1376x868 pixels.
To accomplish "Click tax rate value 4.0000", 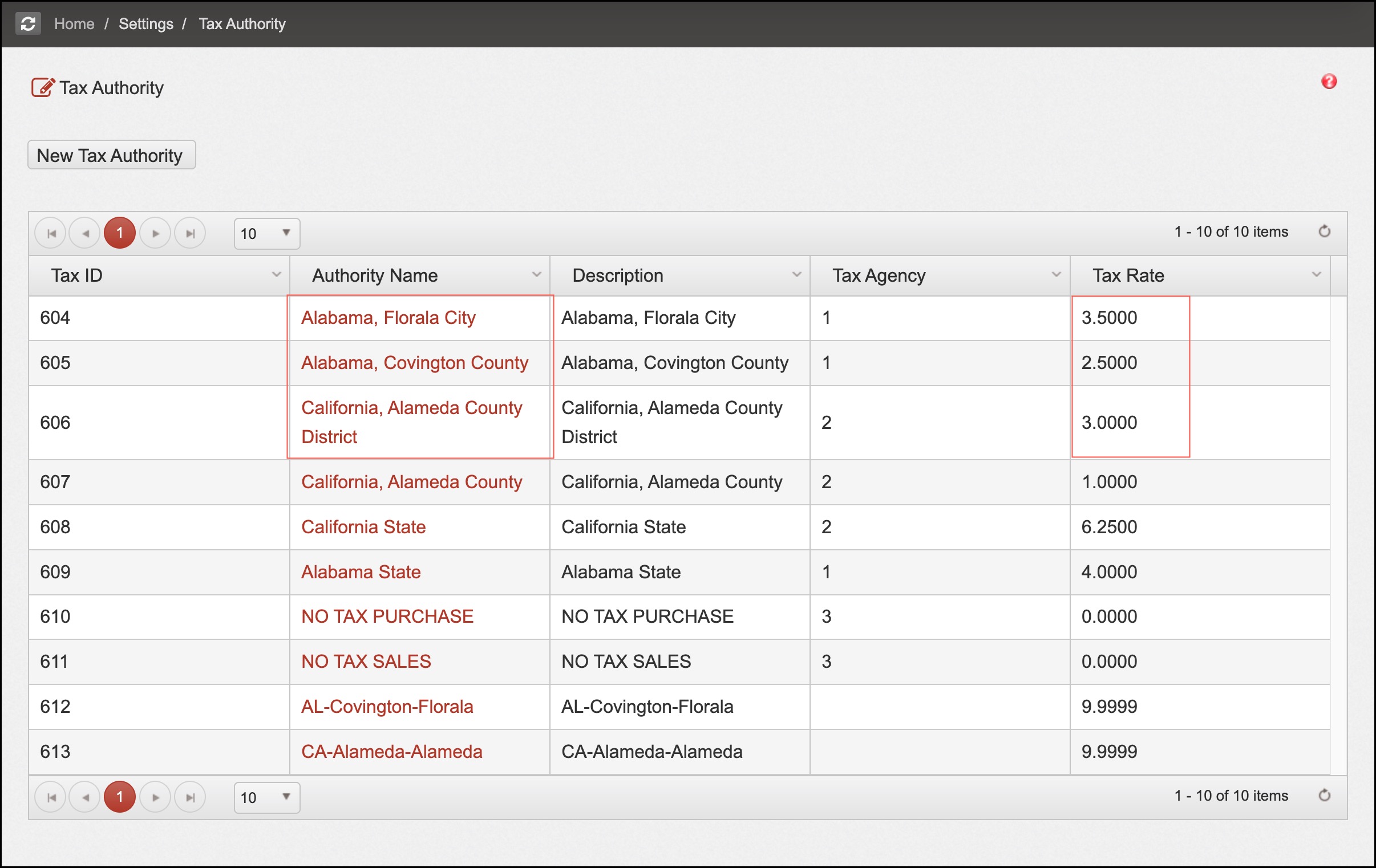I will 1109,572.
